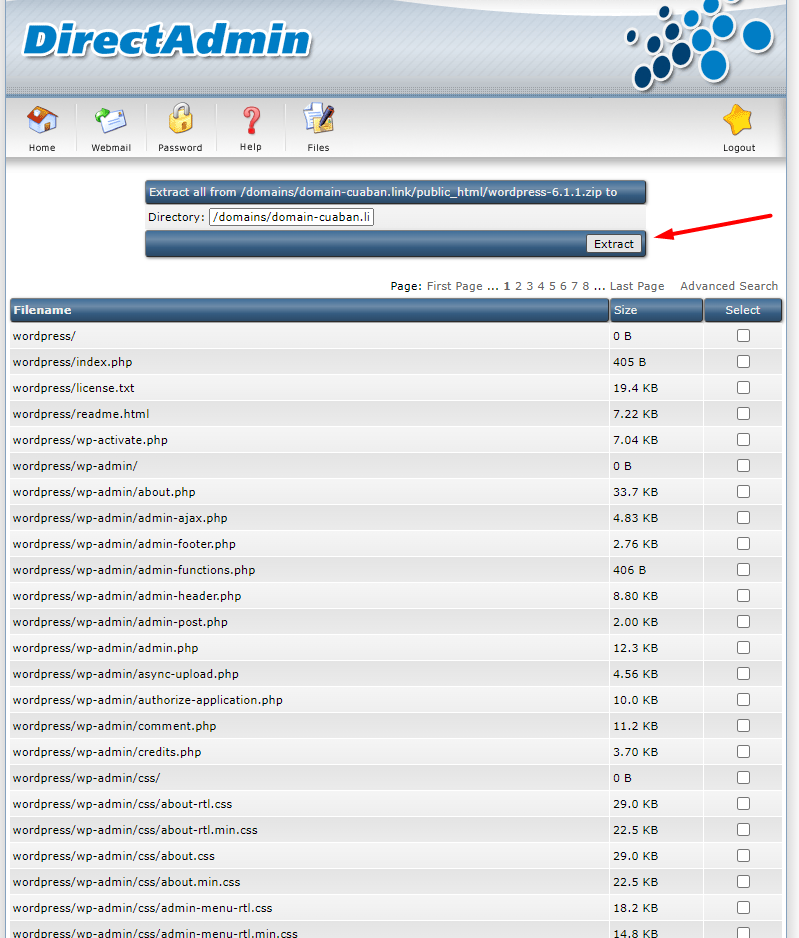Viewport: 799px width, 938px height.
Task: Tick checkbox for css/about.css
Action: coord(743,856)
